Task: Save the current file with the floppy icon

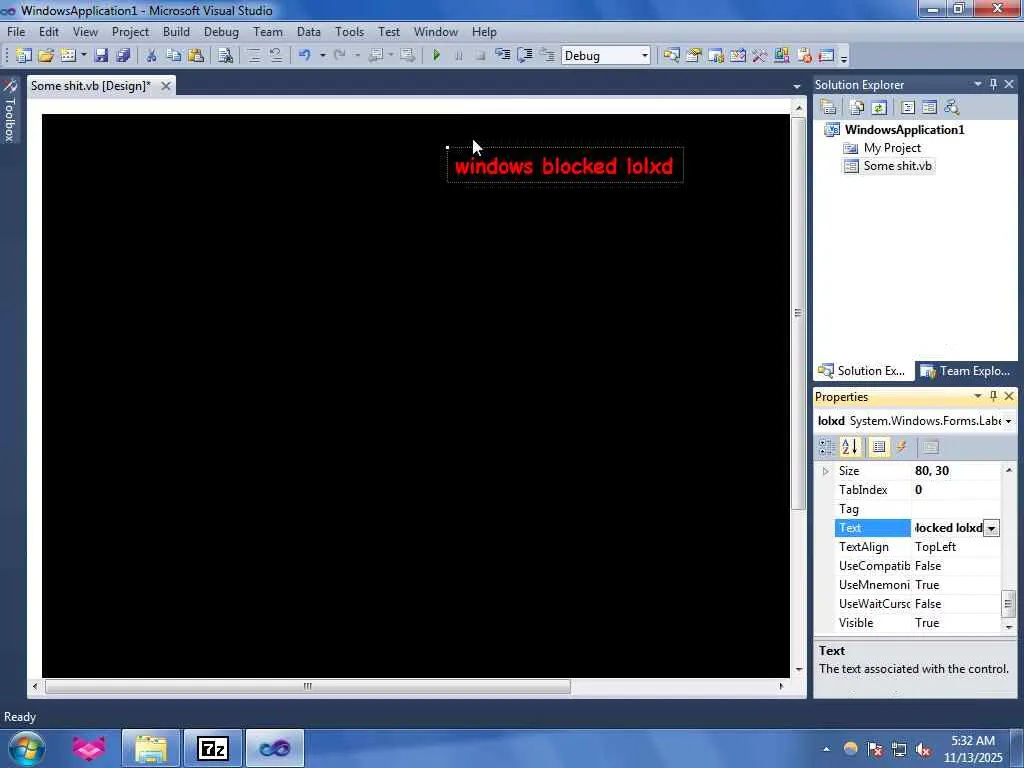Action: (x=101, y=56)
